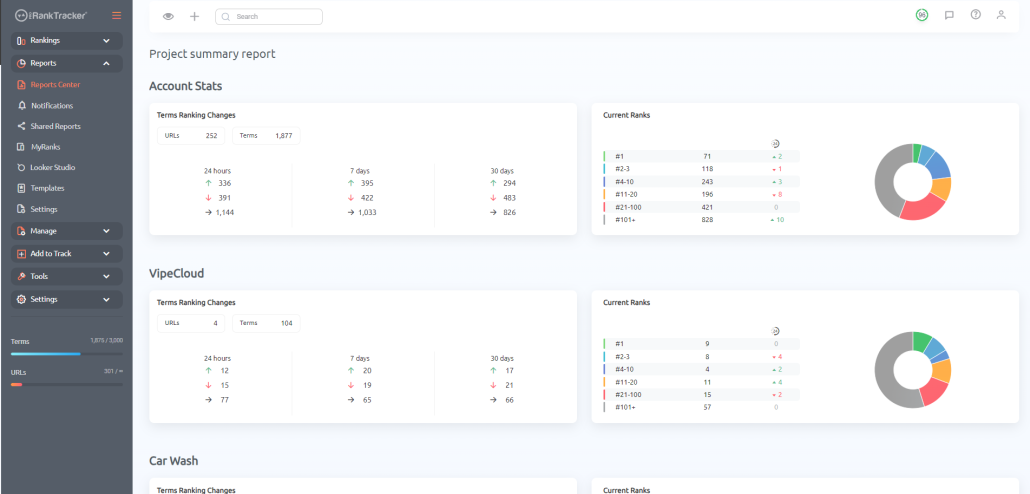Open the green score circle indicator

pyautogui.click(x=922, y=15)
